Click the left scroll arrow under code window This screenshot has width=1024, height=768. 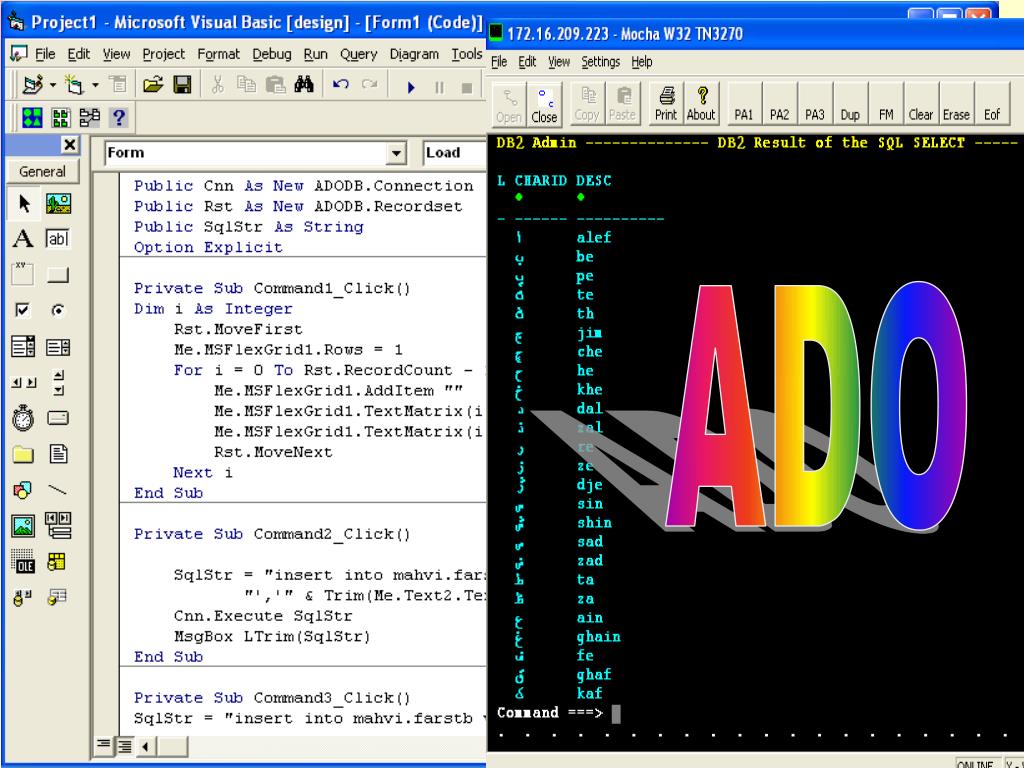(145, 746)
